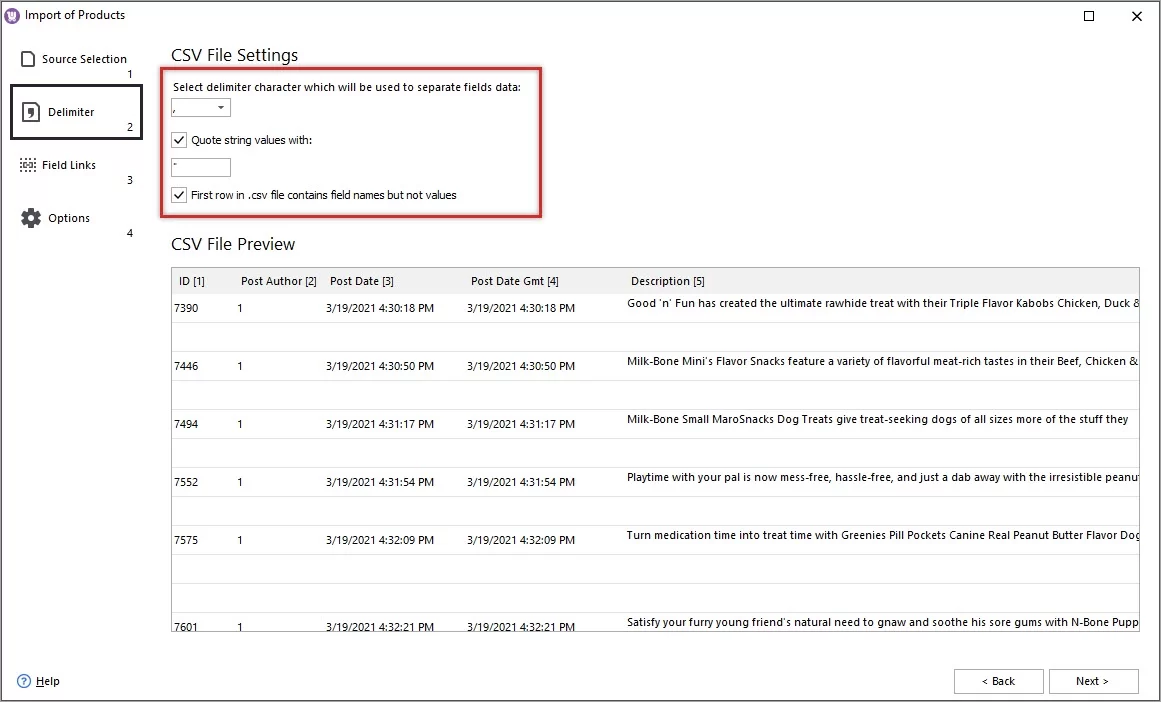1161x702 pixels.
Task: Switch to the Options step
Action: click(x=69, y=217)
